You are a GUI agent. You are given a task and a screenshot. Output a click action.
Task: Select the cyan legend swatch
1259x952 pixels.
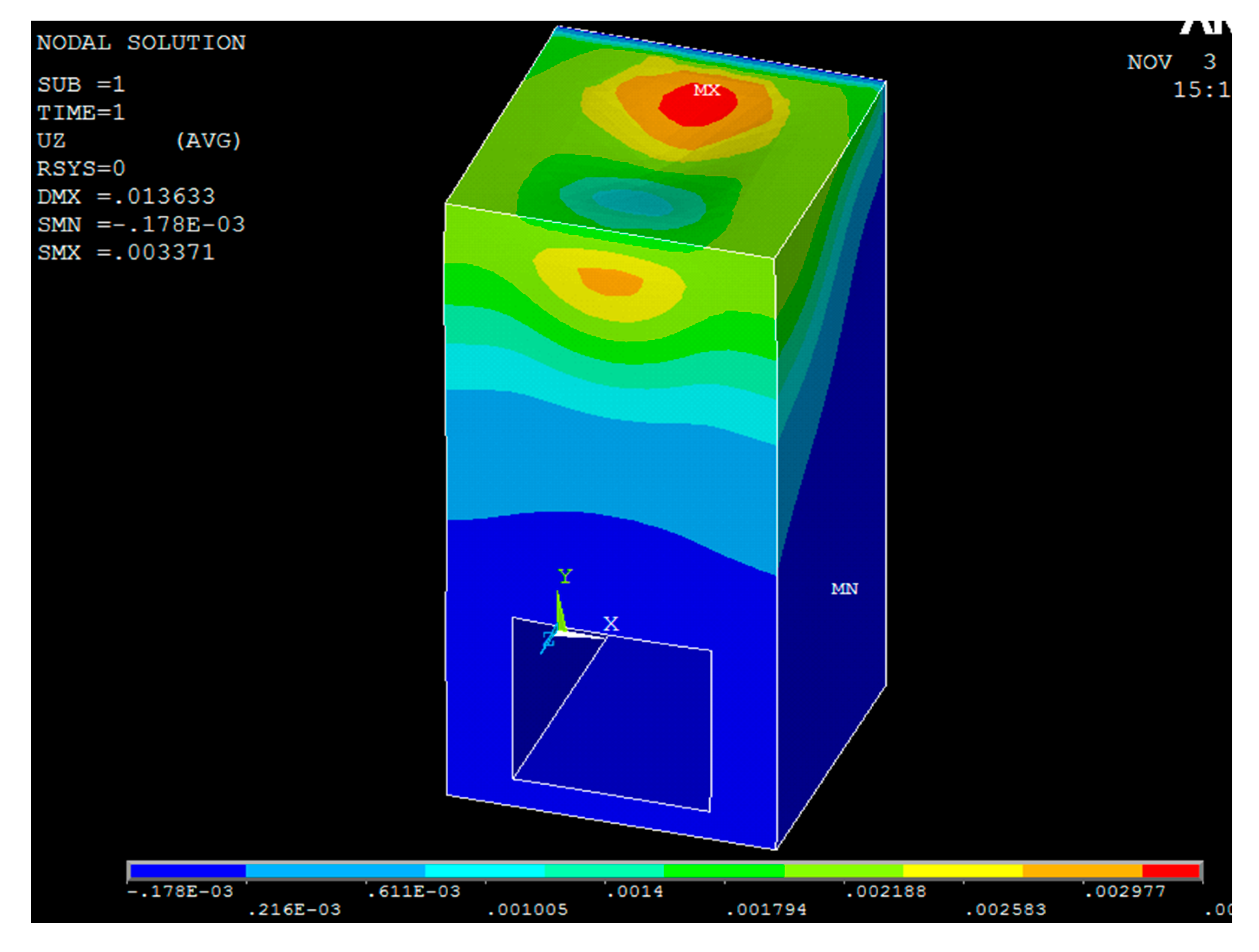484,871
